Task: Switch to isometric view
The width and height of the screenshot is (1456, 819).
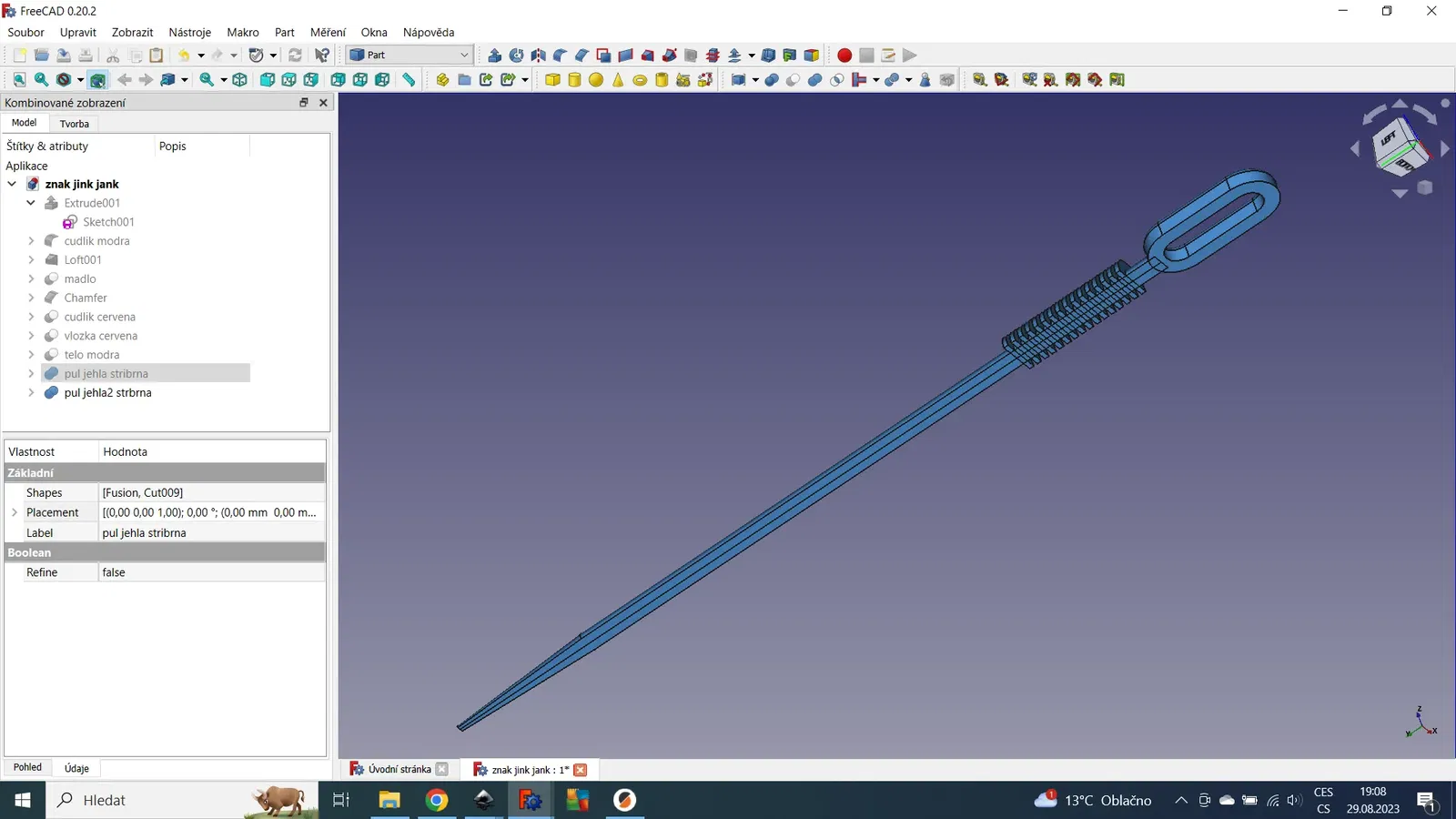Action: (240, 80)
